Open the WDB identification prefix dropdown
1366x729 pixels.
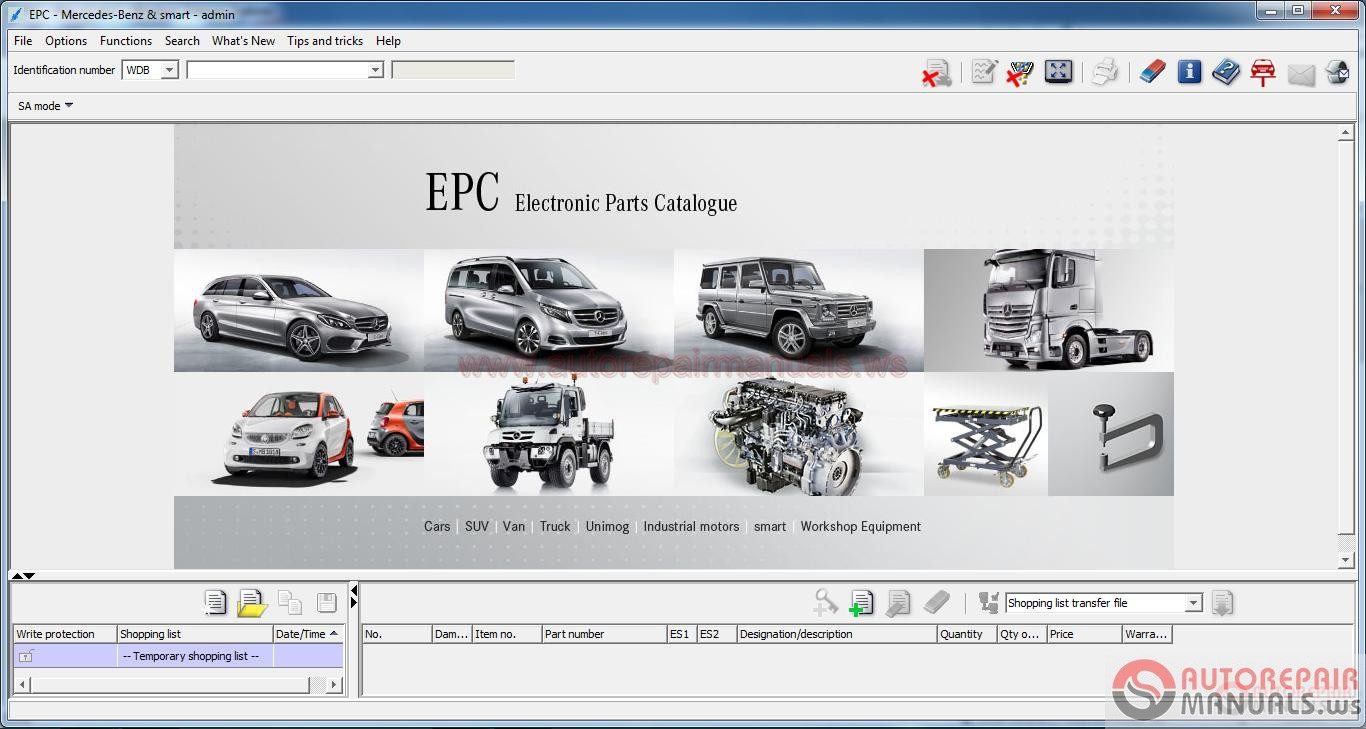(x=169, y=70)
